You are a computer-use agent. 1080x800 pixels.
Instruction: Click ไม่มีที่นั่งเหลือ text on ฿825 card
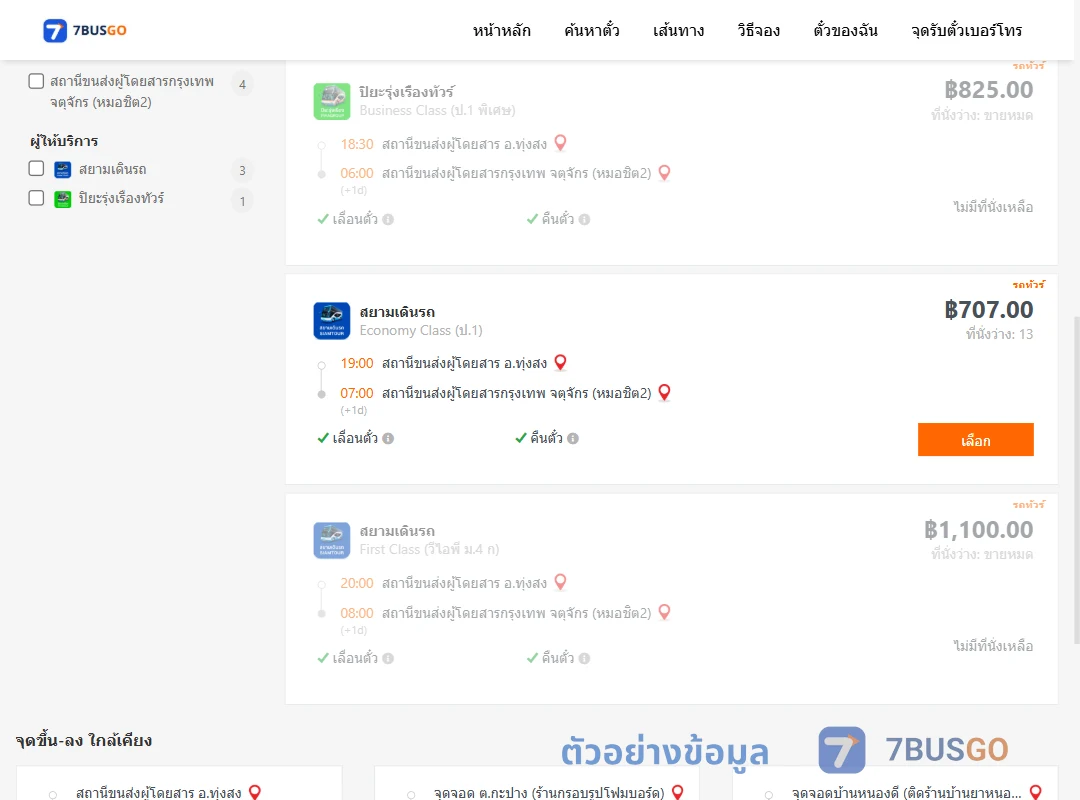tap(993, 207)
